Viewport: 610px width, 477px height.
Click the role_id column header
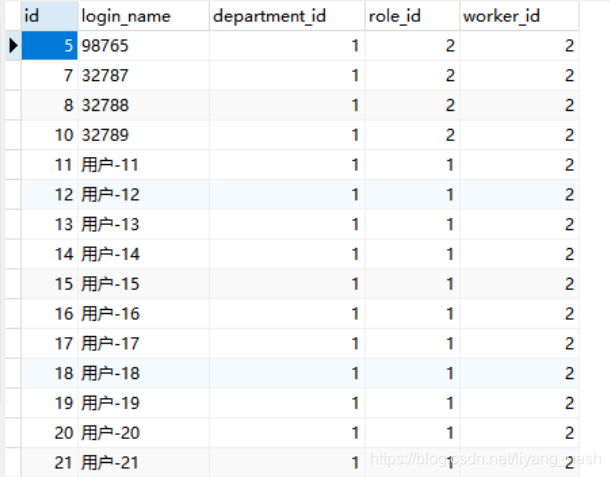click(412, 16)
